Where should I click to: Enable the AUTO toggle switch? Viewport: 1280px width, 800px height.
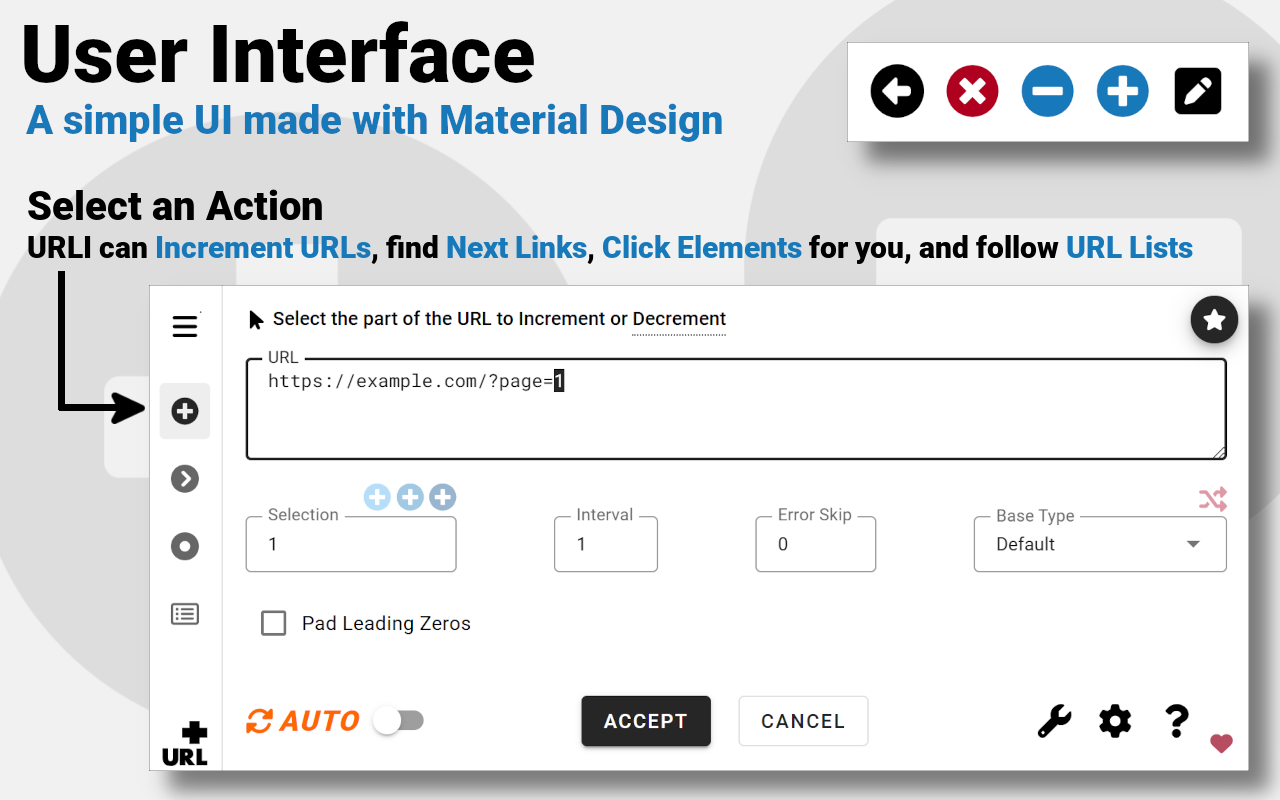(399, 720)
